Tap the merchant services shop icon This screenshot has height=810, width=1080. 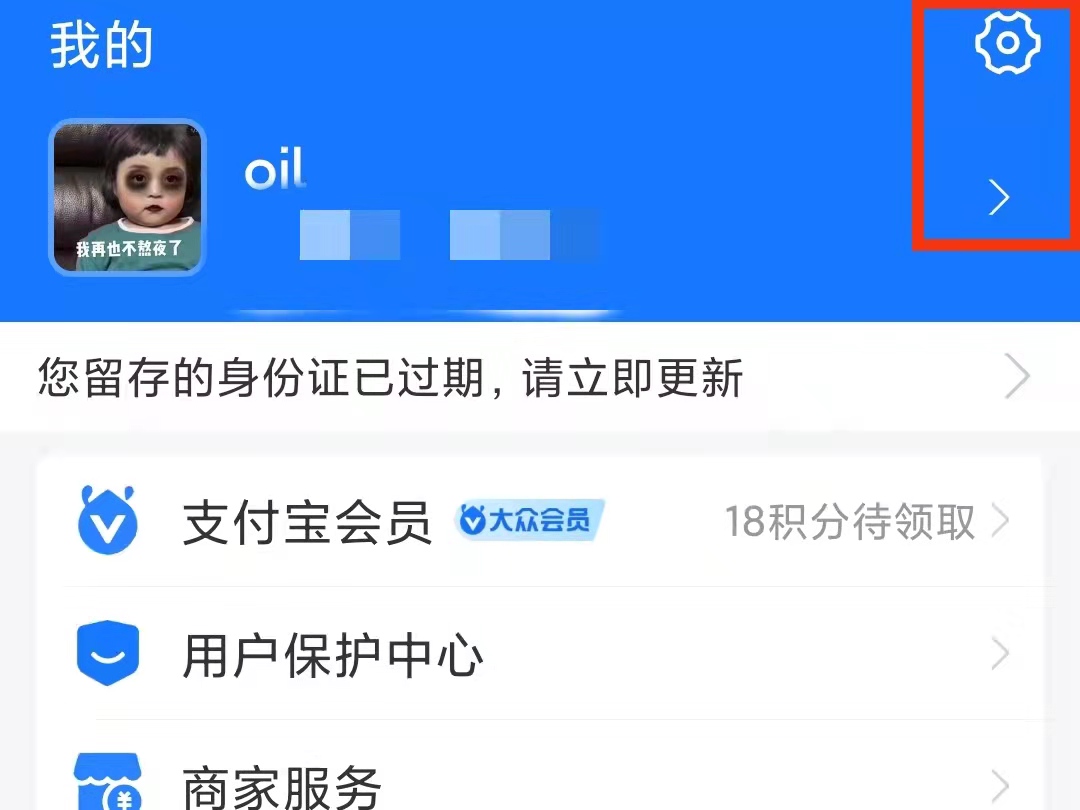point(107,782)
